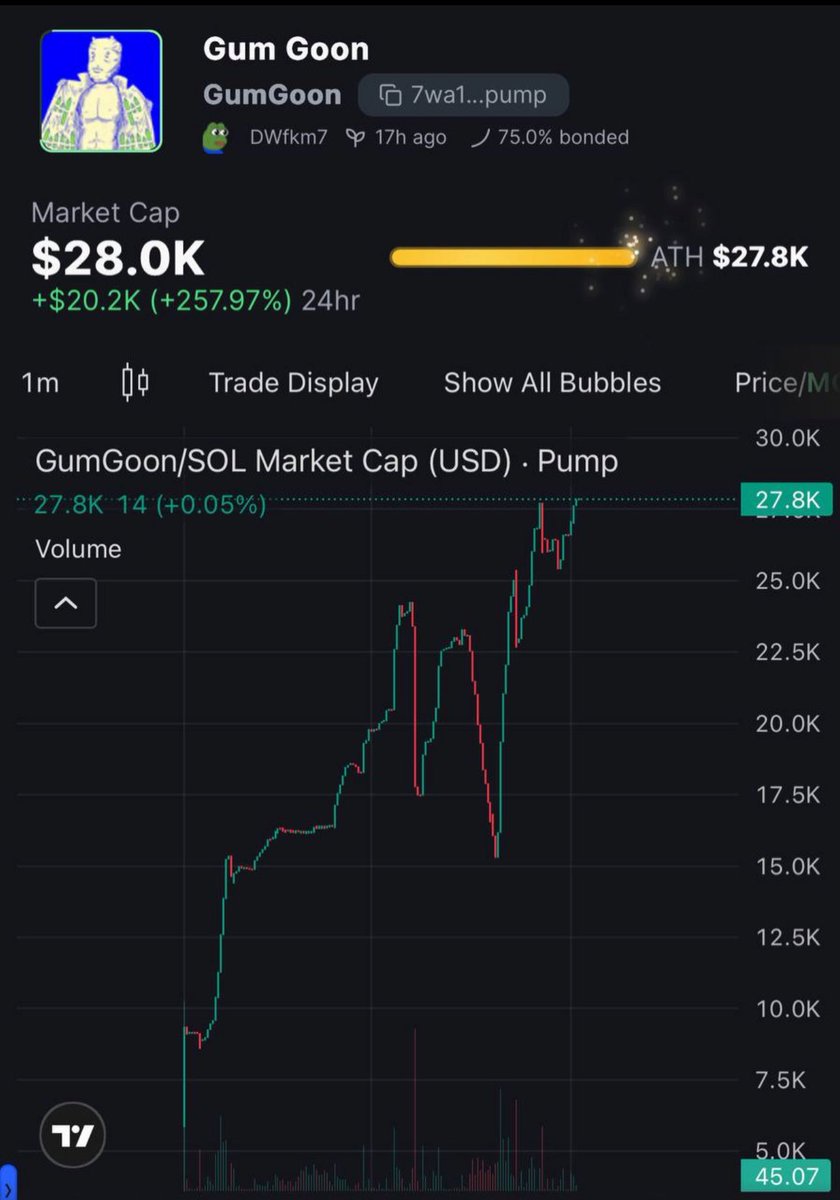Toggle the Trade Display option
The image size is (840, 1200).
coord(293,382)
